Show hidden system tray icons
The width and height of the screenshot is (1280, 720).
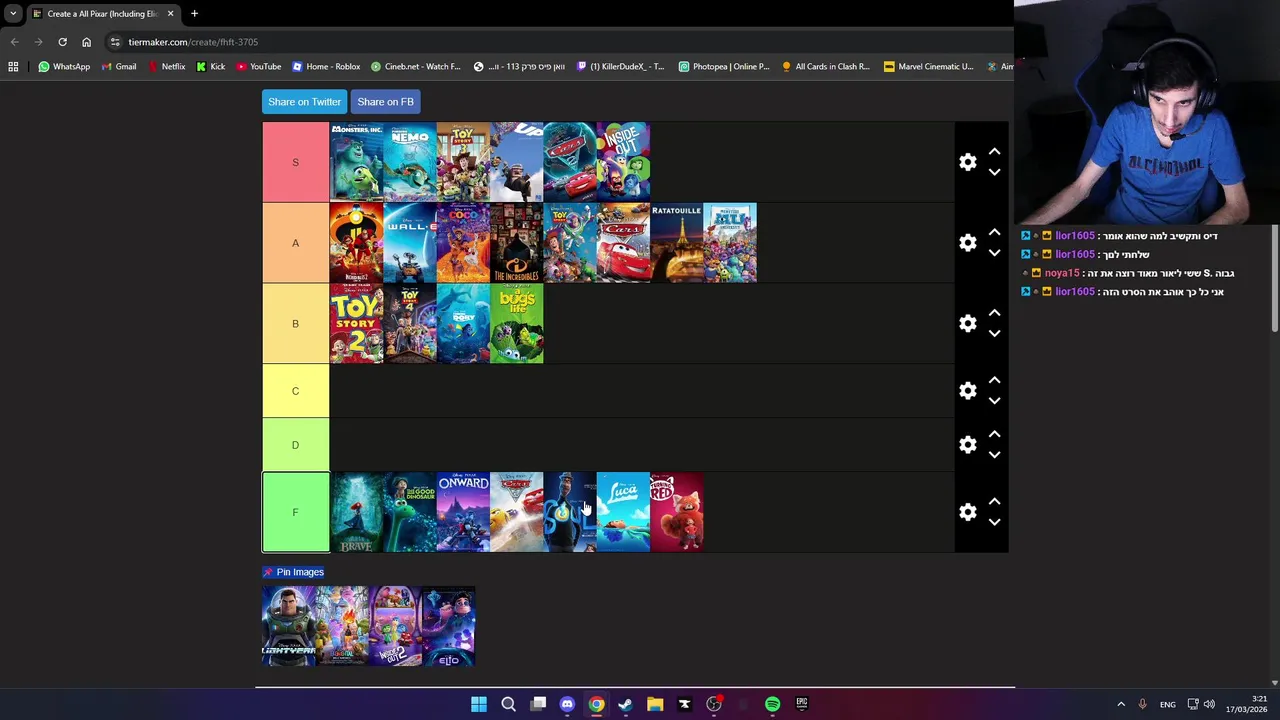pos(1121,704)
